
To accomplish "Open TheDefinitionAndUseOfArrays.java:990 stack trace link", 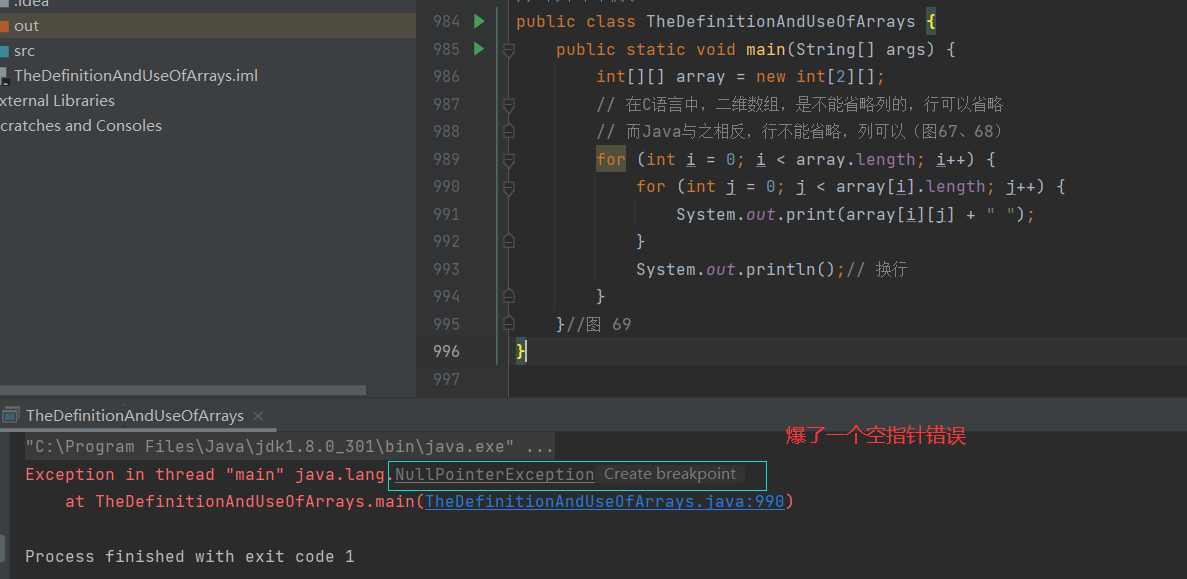I will (x=605, y=501).
